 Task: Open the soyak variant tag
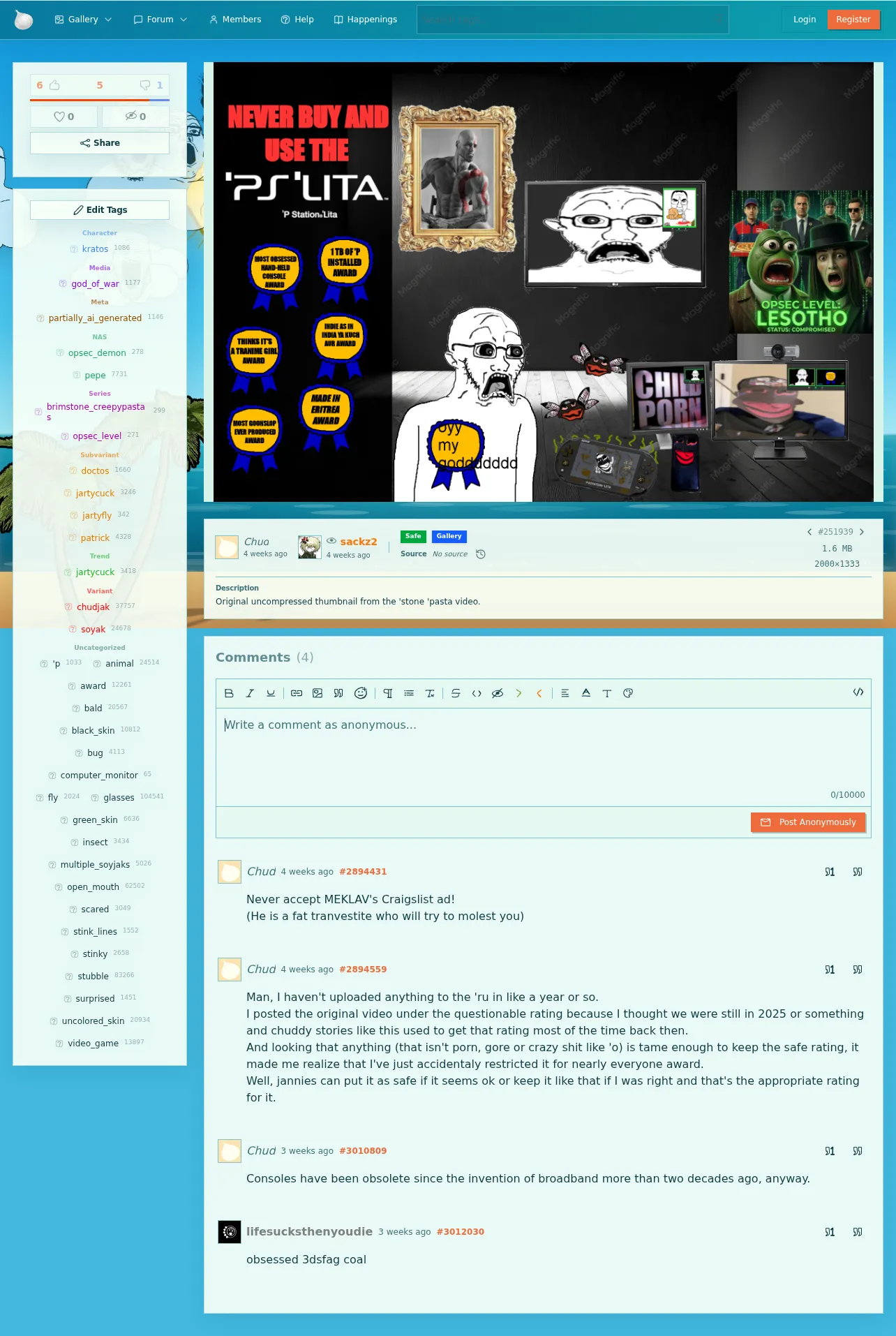point(93,630)
